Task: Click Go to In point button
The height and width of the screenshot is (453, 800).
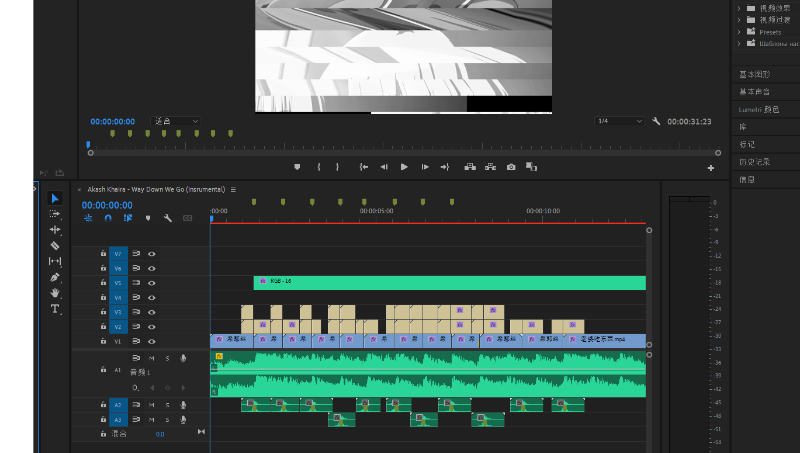Action: pos(363,167)
